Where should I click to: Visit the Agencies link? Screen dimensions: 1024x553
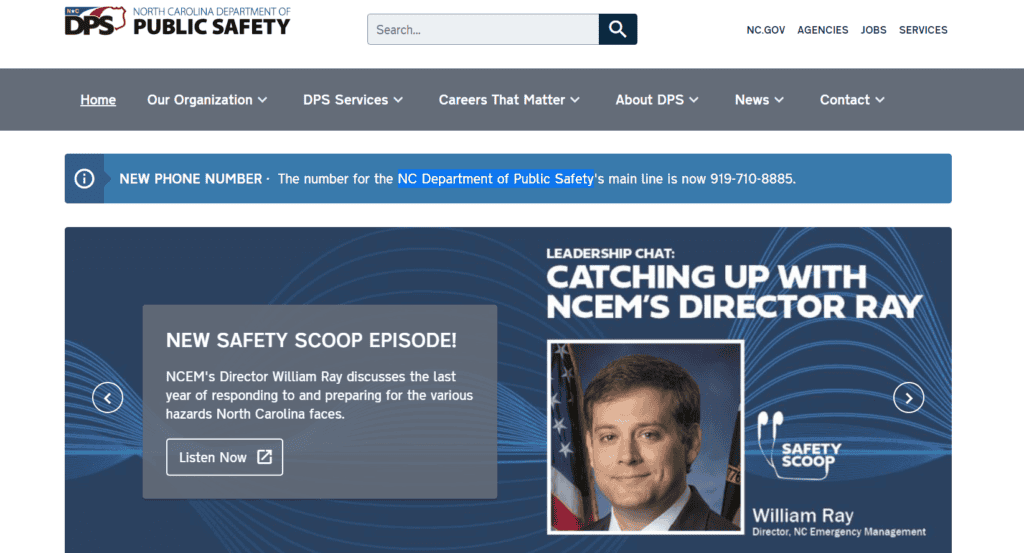[x=822, y=30]
